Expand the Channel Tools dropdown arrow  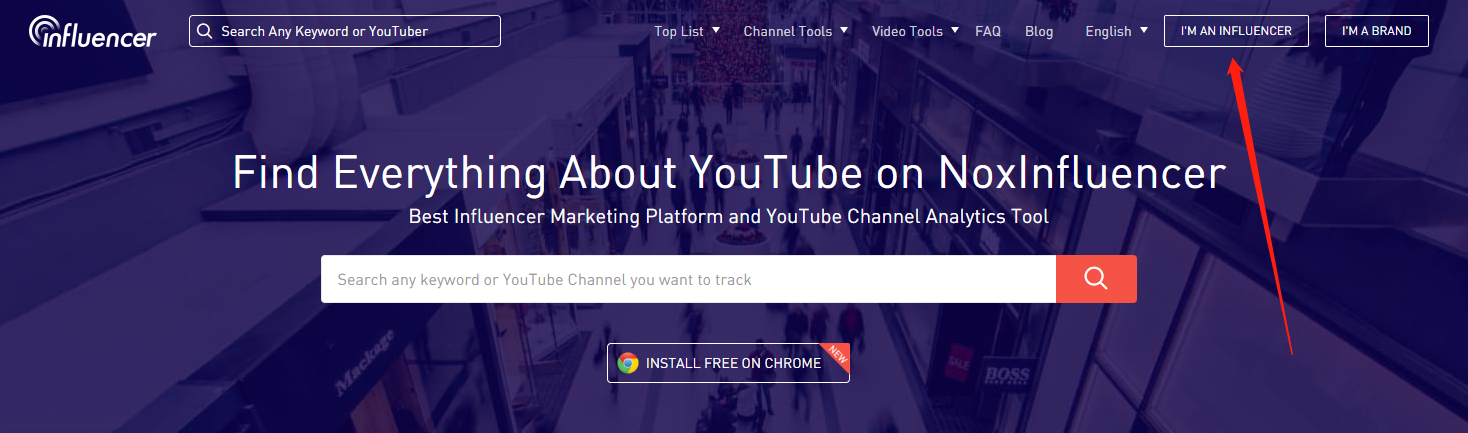point(844,30)
